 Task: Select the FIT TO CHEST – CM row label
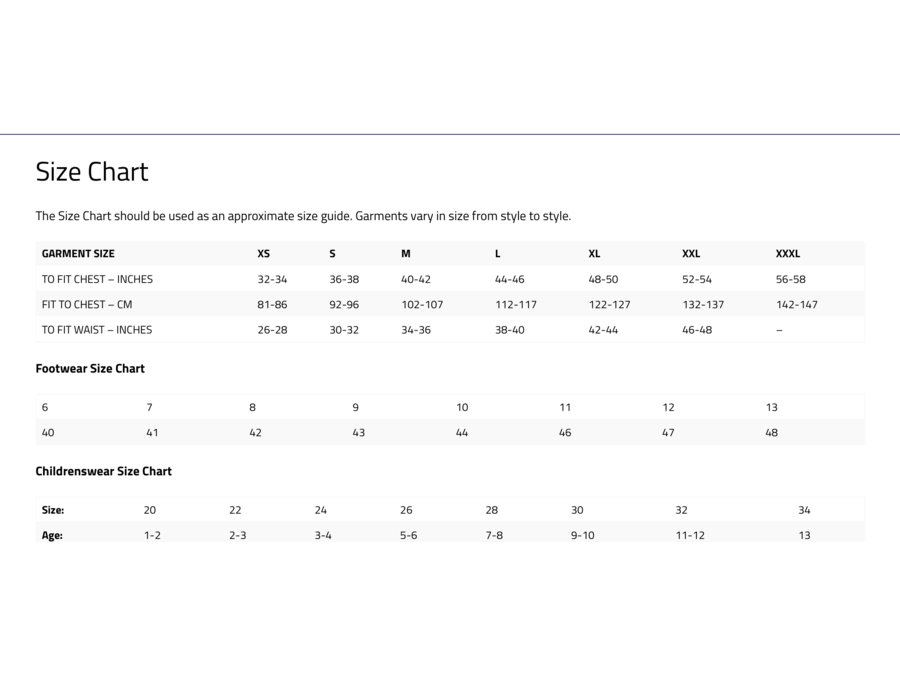87,304
